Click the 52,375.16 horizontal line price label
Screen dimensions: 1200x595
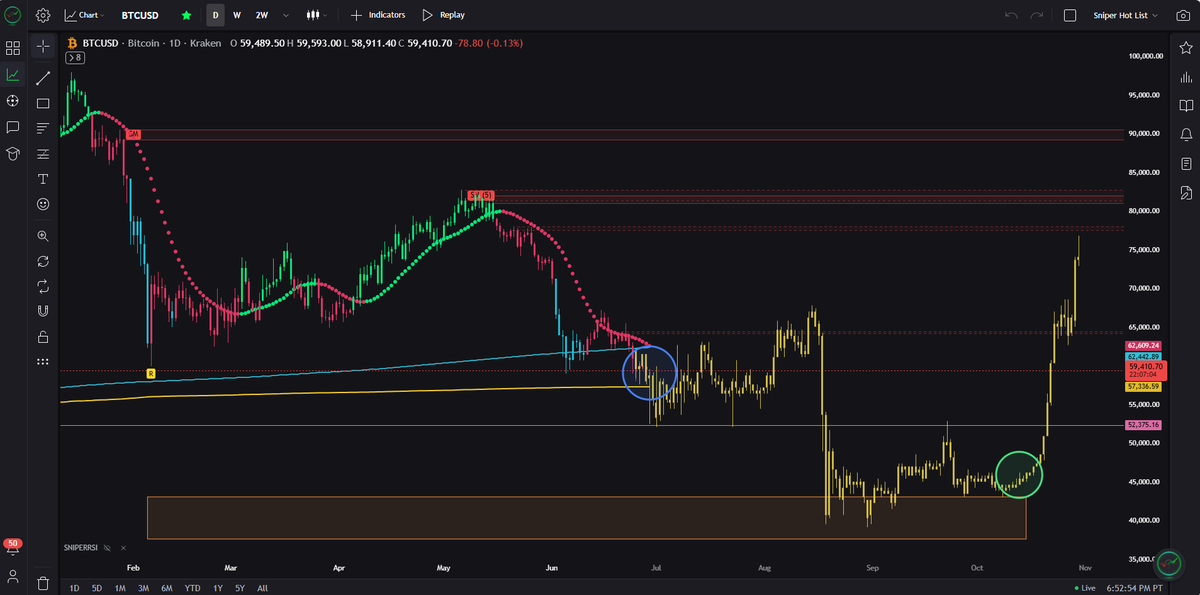[1144, 425]
